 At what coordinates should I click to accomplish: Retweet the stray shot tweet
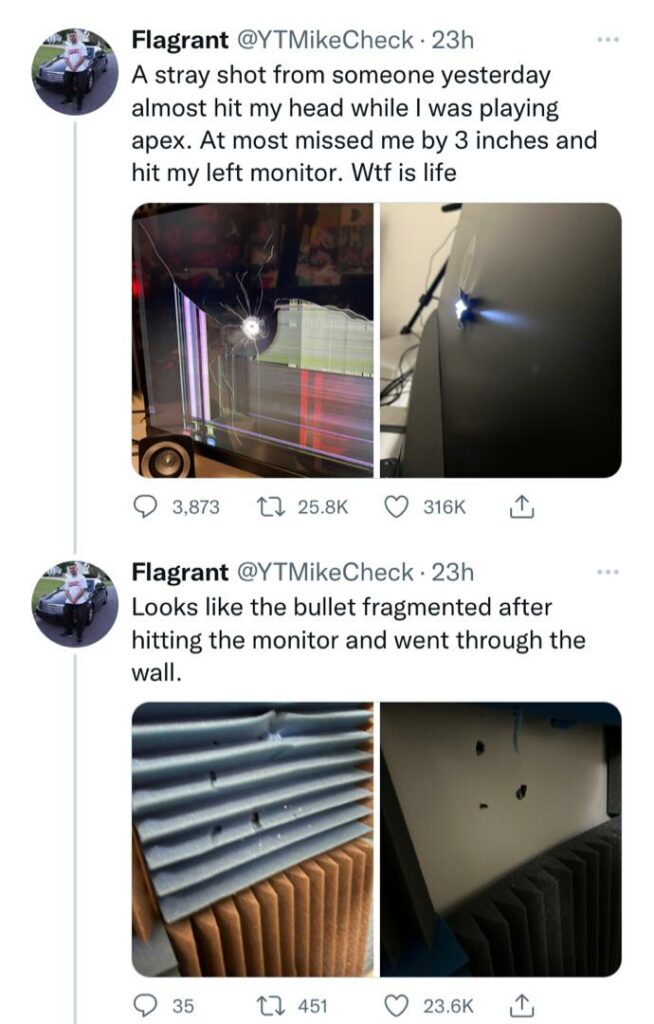[267, 507]
